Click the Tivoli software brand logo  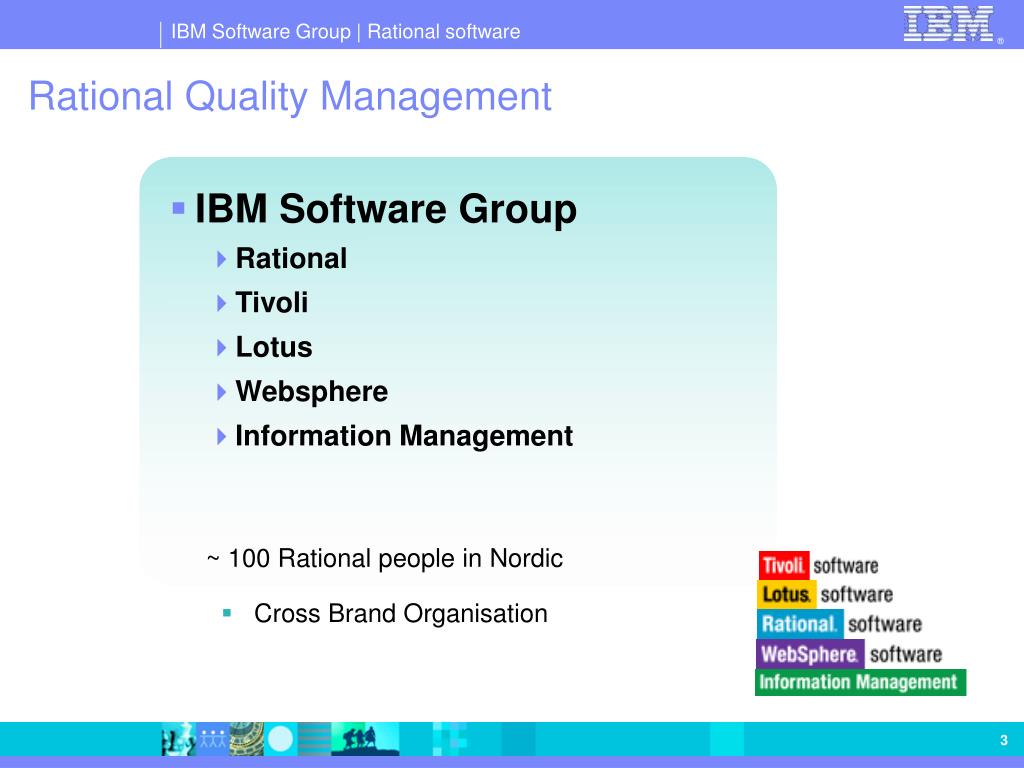point(818,566)
